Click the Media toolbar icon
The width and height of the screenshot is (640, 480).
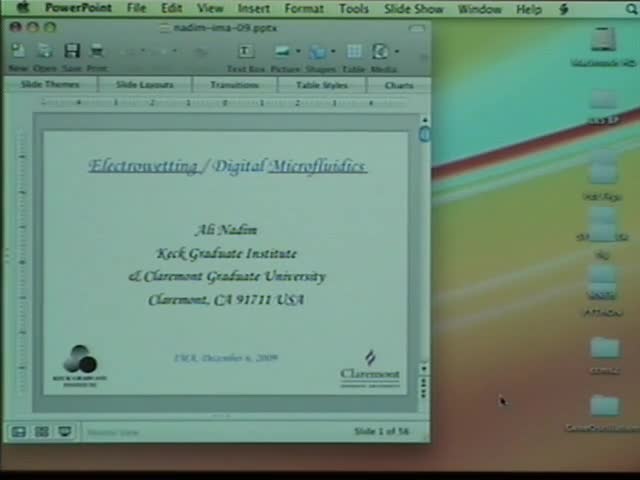coord(380,51)
